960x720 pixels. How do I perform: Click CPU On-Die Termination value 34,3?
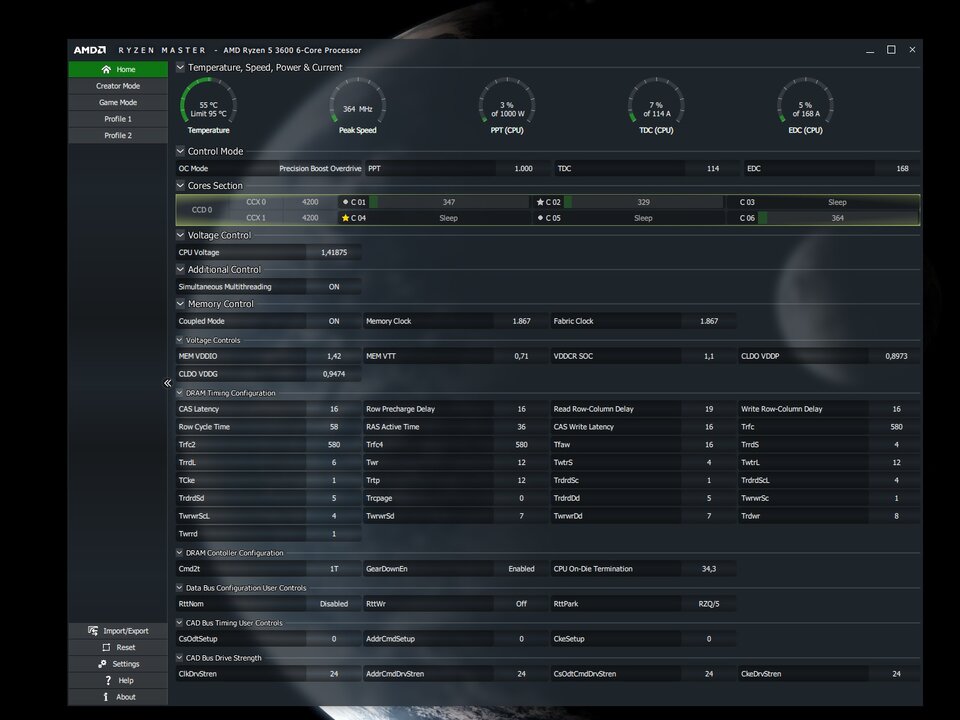(708, 569)
